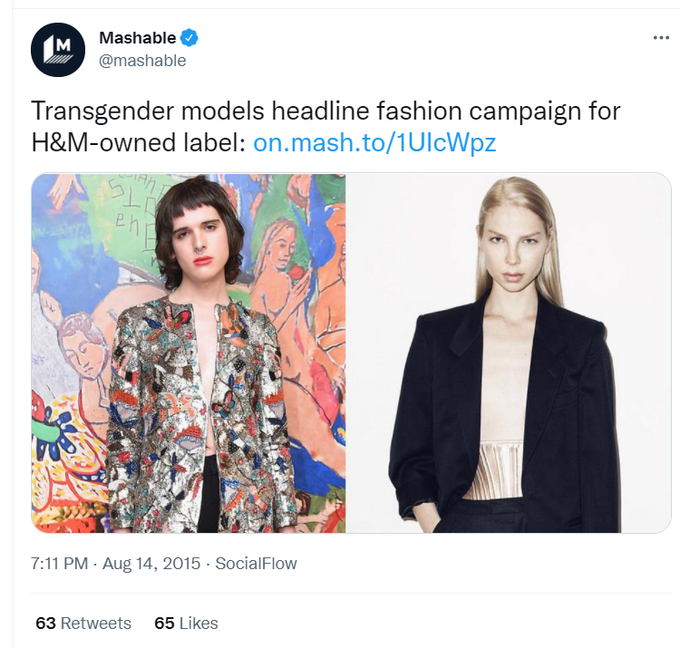Open the Mashable profile avatar

pyautogui.click(x=58, y=50)
